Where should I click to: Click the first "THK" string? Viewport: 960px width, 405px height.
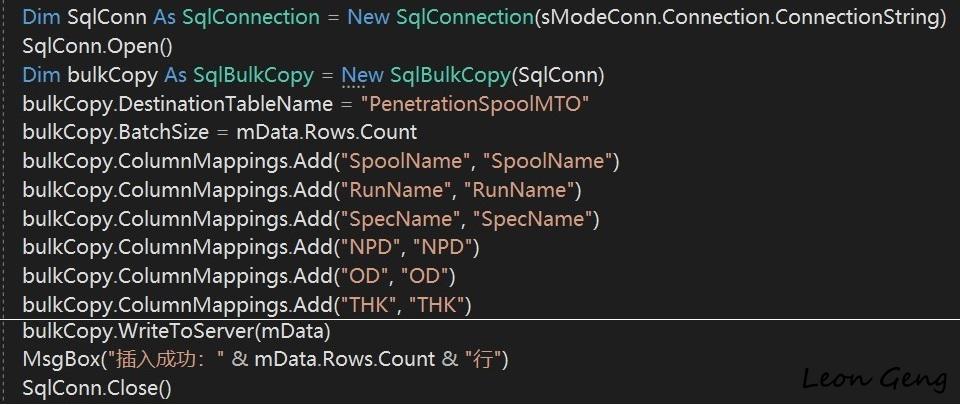(x=369, y=305)
